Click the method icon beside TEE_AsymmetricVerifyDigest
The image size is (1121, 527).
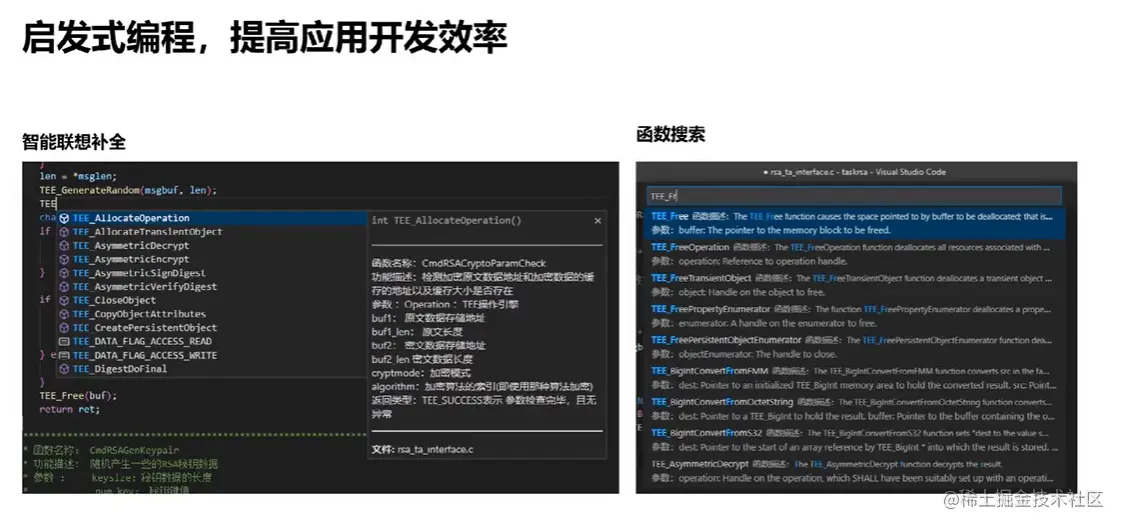pos(64,287)
